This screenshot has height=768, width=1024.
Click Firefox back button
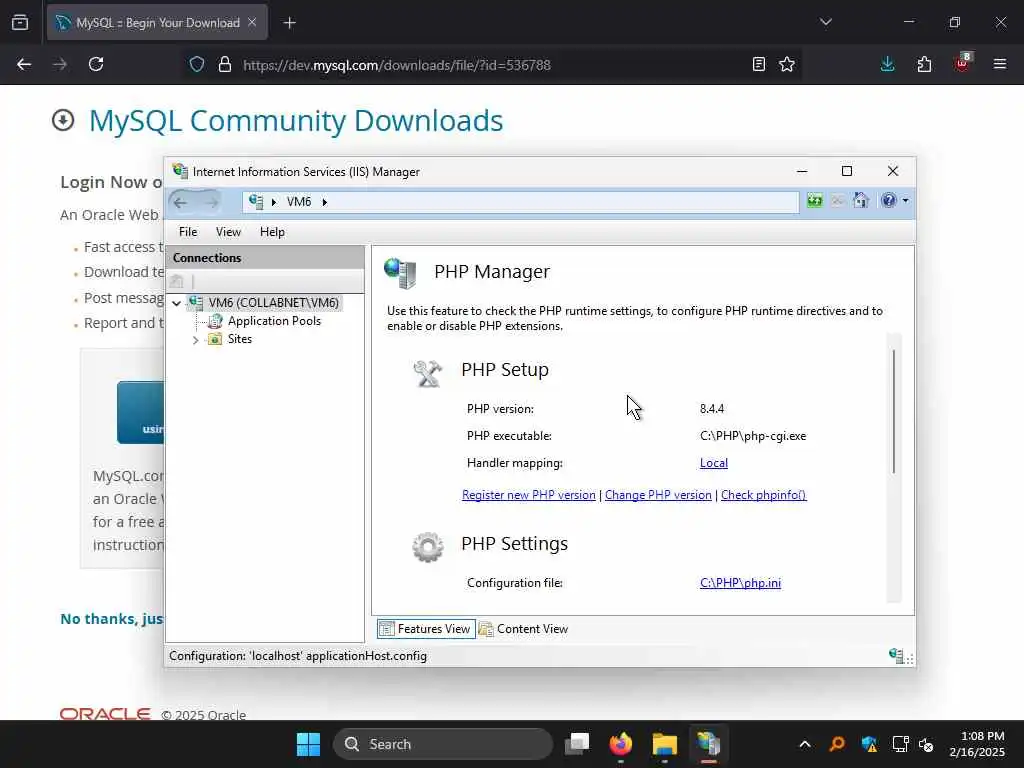(24, 65)
